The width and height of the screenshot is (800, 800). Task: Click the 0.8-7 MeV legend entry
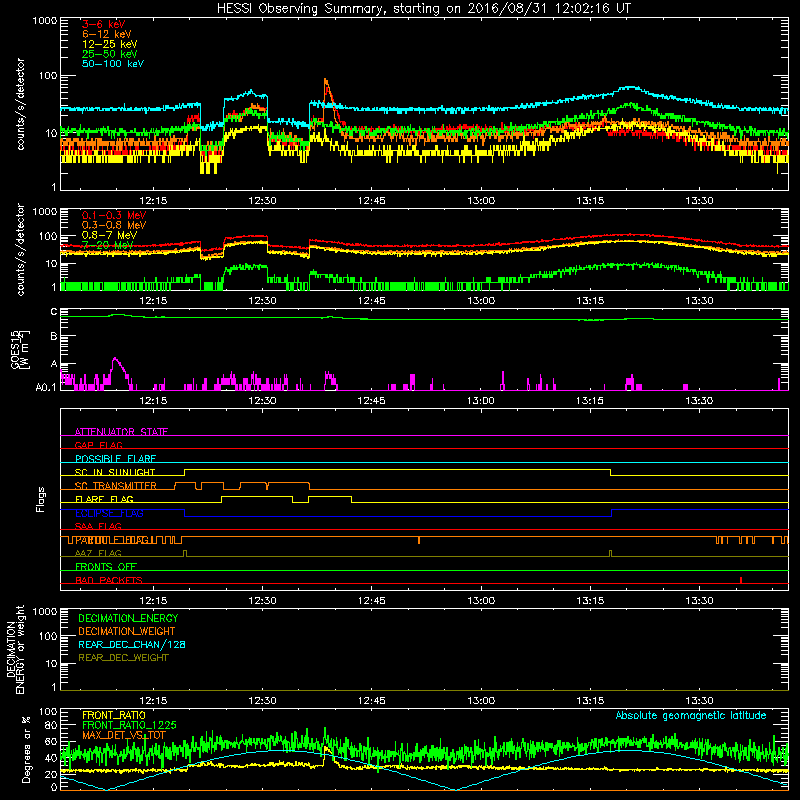[109, 235]
